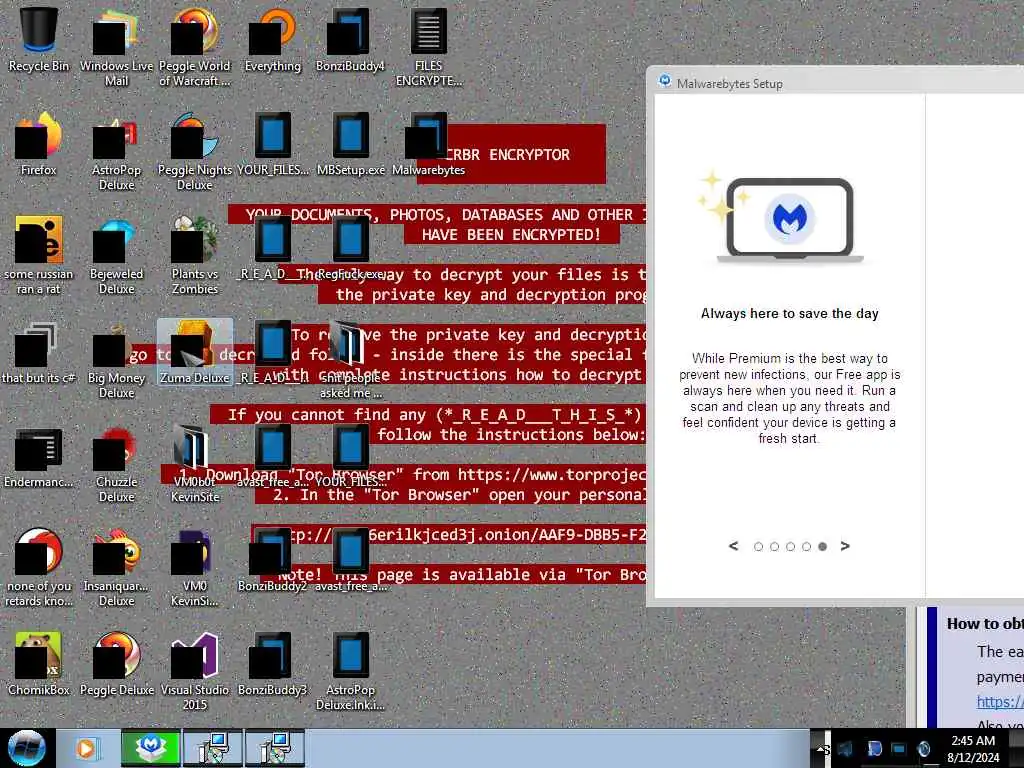
Task: Launch Peggle Deluxe from the desktop
Action: (116, 664)
